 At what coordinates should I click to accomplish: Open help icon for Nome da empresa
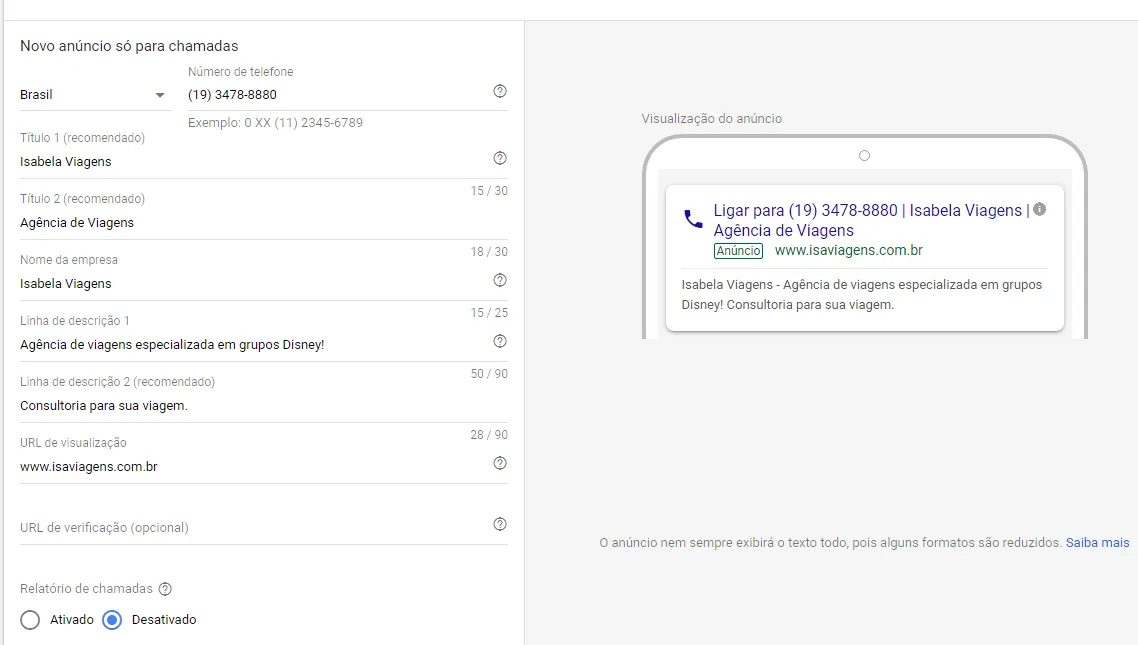(500, 280)
